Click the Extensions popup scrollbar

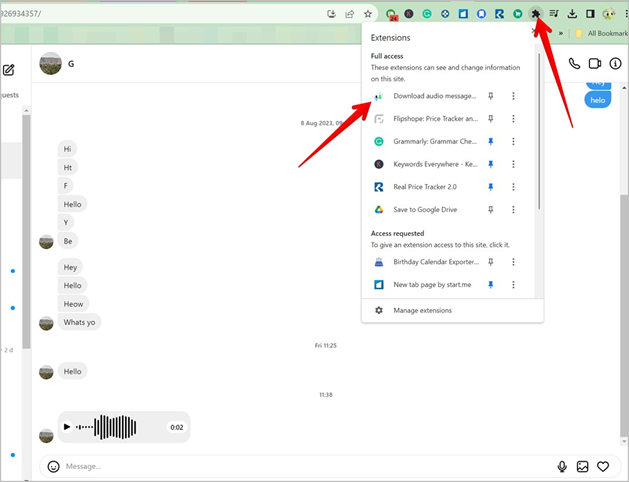coord(539,132)
